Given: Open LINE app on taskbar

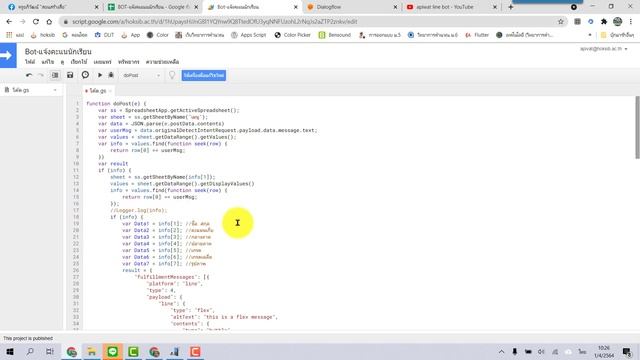Looking at the screenshot, I should pyautogui.click(x=113, y=351).
